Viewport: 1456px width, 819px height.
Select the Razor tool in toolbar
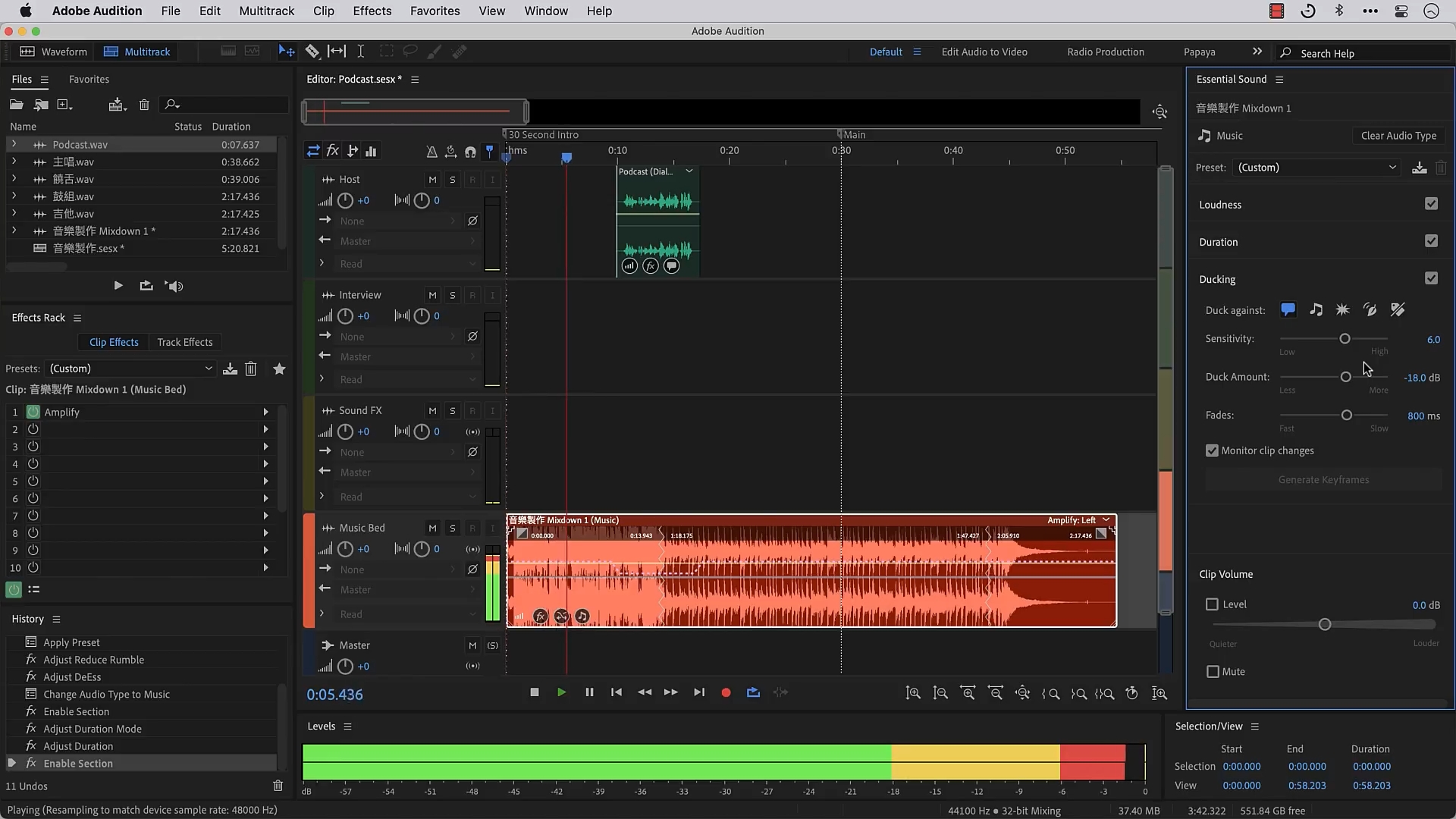click(x=312, y=52)
